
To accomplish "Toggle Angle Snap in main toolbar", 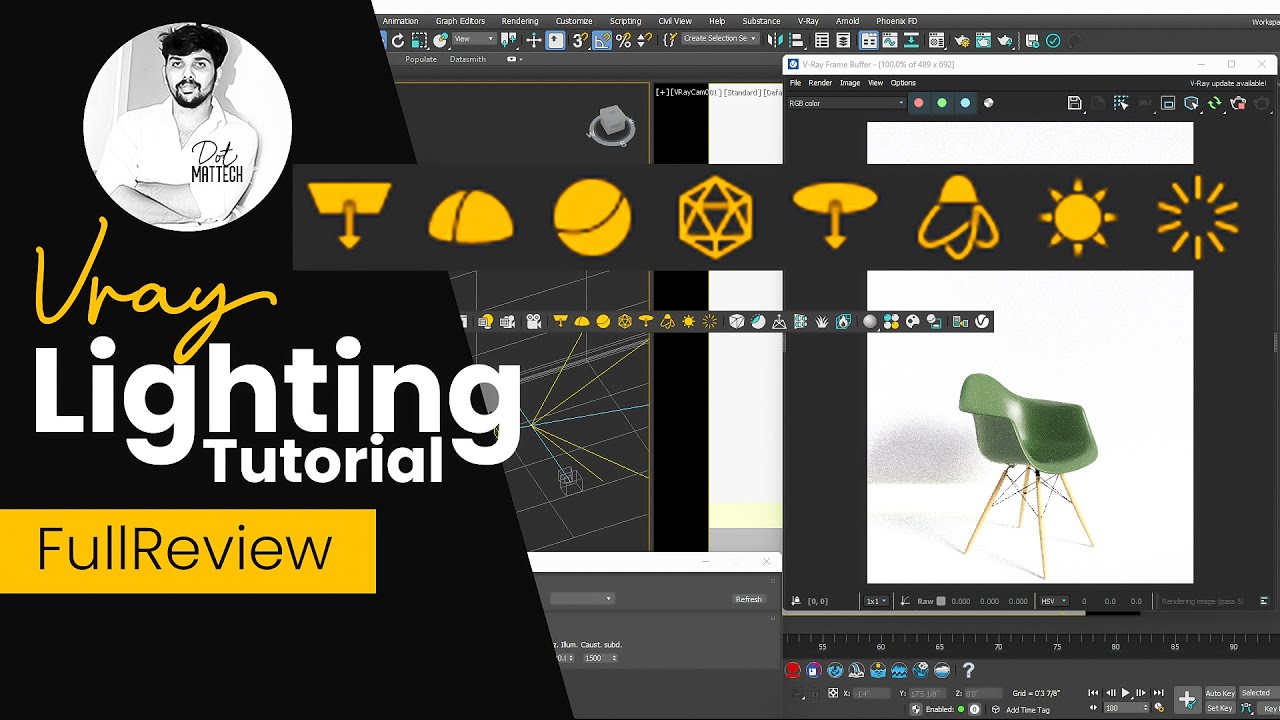I will 602,41.
